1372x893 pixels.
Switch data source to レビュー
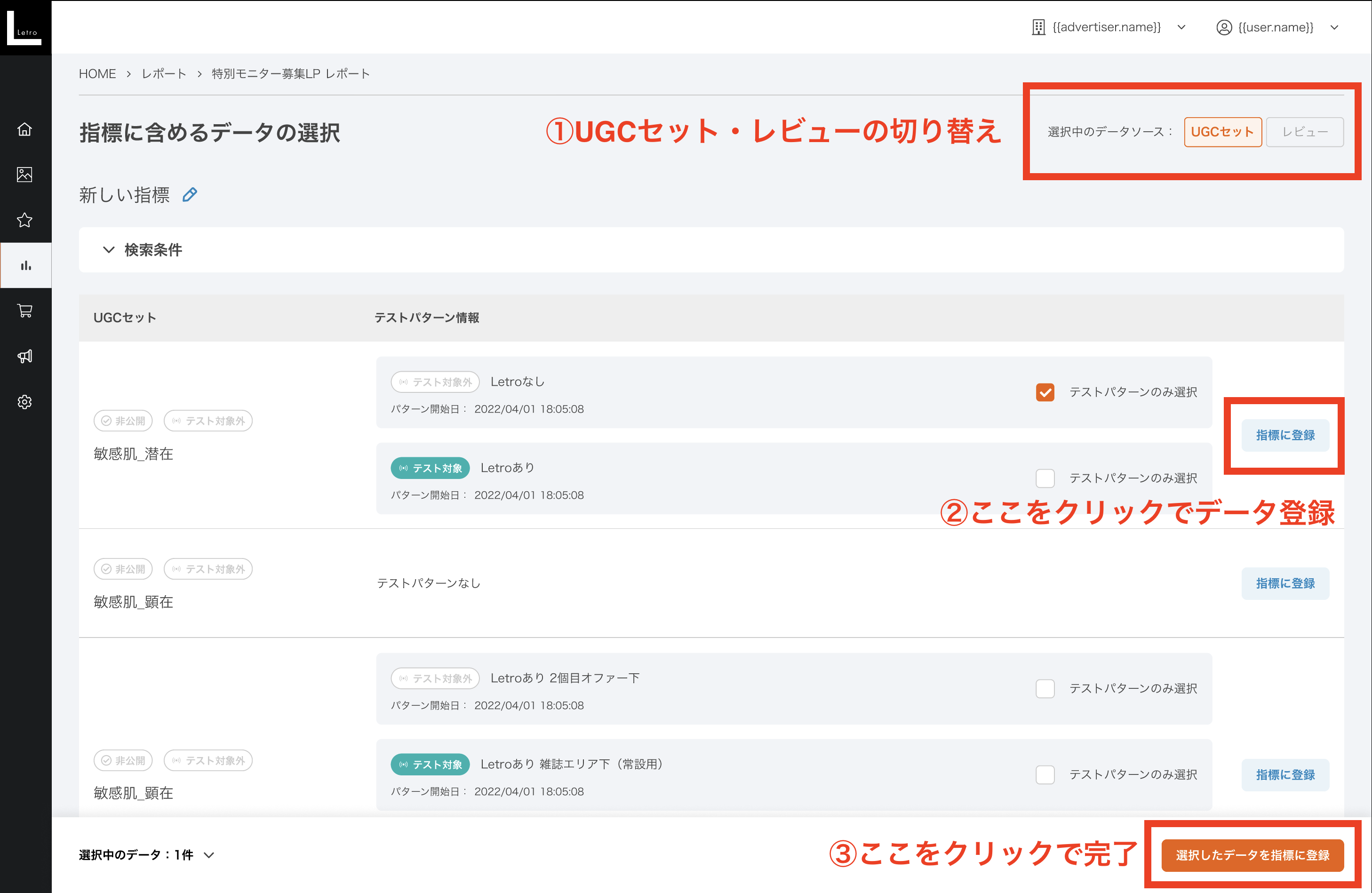click(1305, 132)
